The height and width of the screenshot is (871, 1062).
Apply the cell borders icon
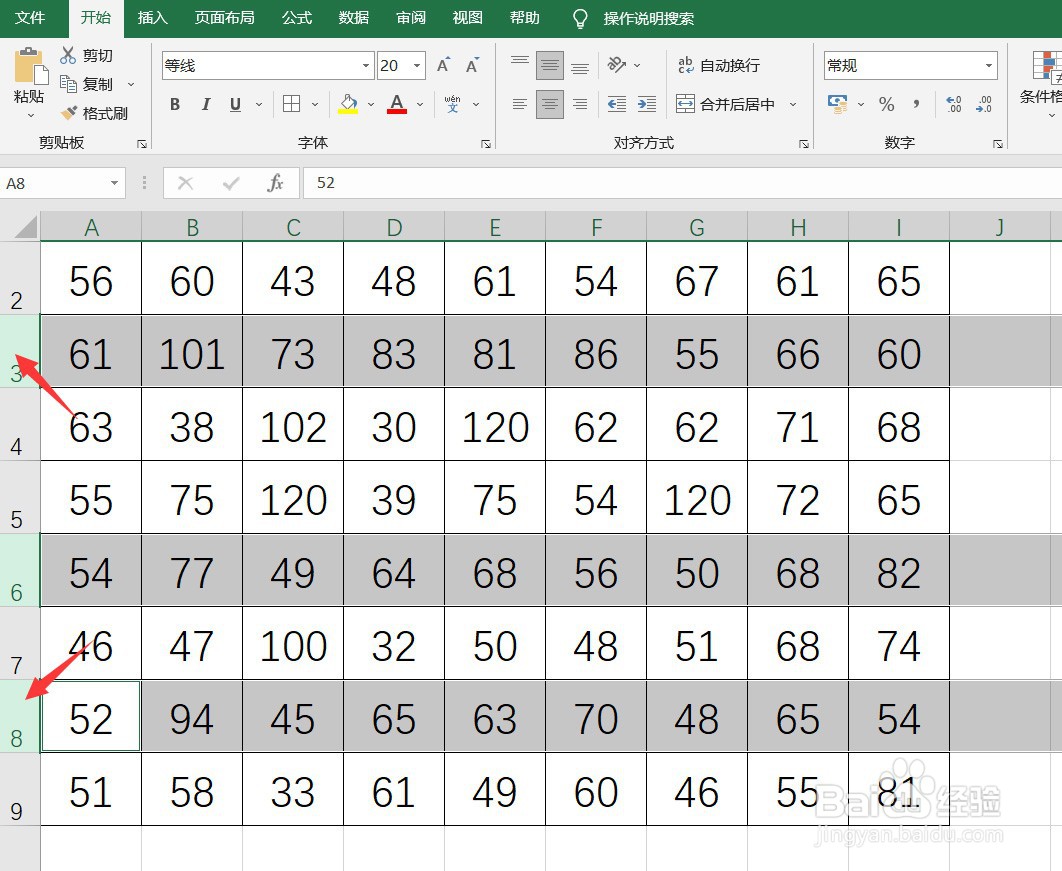291,104
